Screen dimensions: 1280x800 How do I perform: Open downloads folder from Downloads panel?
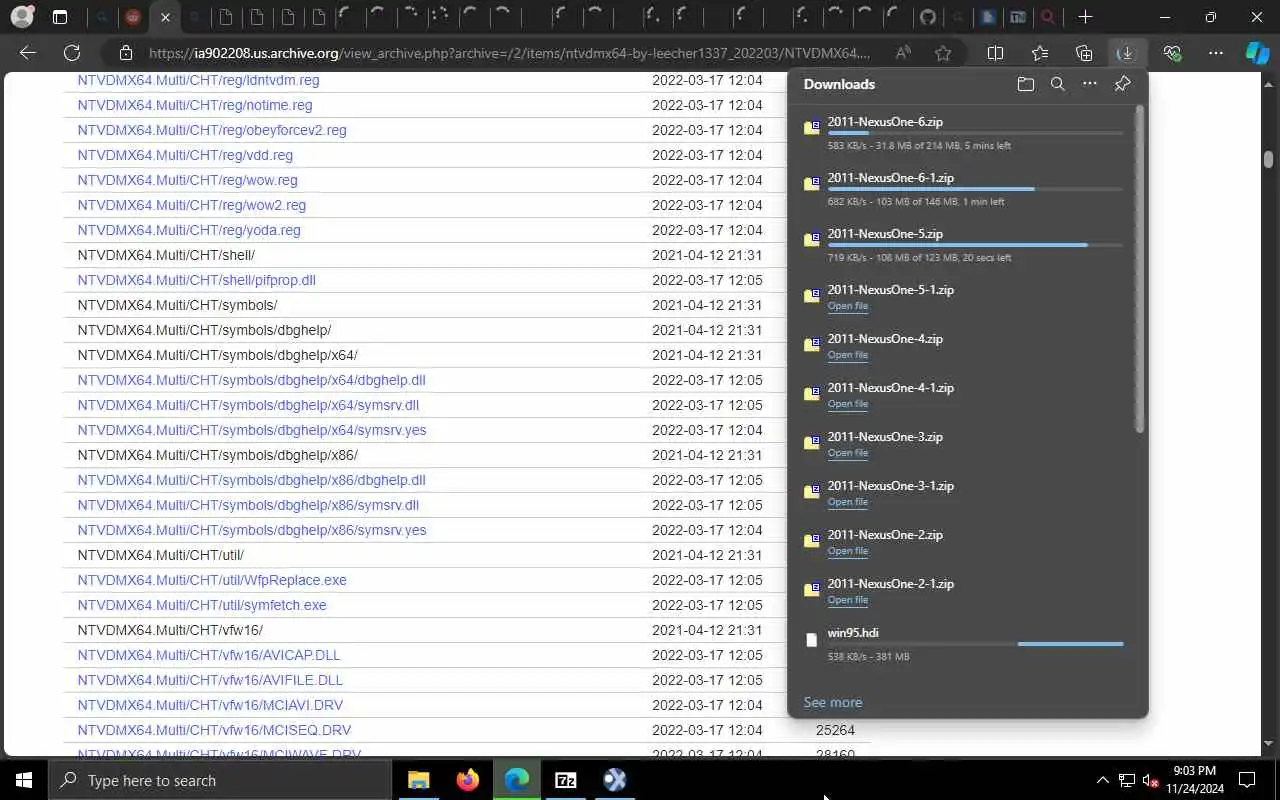[x=1025, y=84]
